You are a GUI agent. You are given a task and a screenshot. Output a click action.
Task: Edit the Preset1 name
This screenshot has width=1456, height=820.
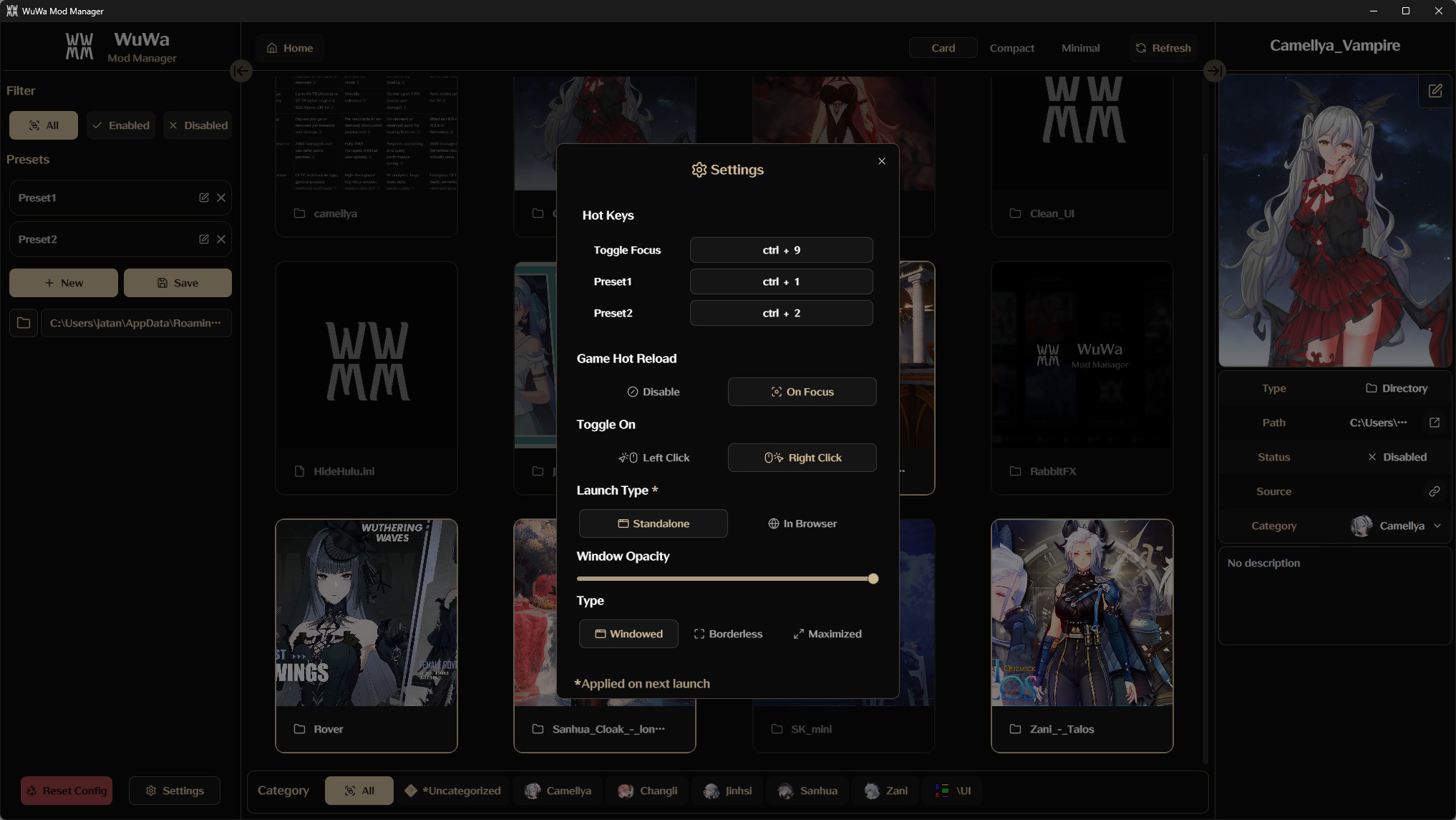tap(203, 198)
